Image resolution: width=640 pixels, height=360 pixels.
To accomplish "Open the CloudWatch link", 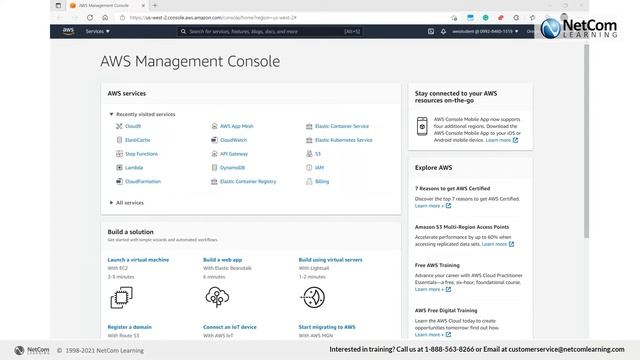I will [x=233, y=140].
